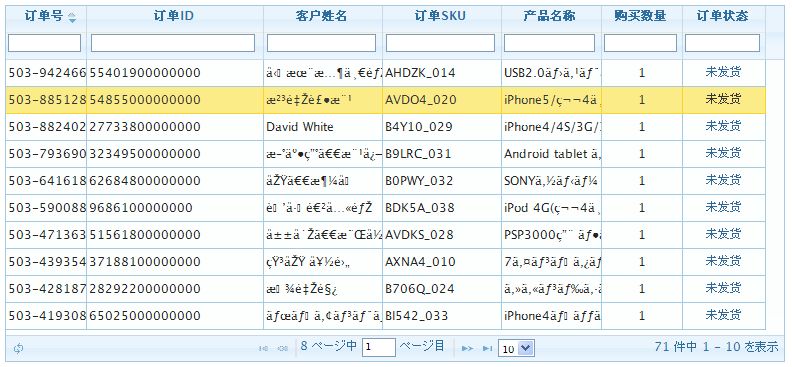Select order number 503-641618
This screenshot has height=367, width=792.
[47, 181]
